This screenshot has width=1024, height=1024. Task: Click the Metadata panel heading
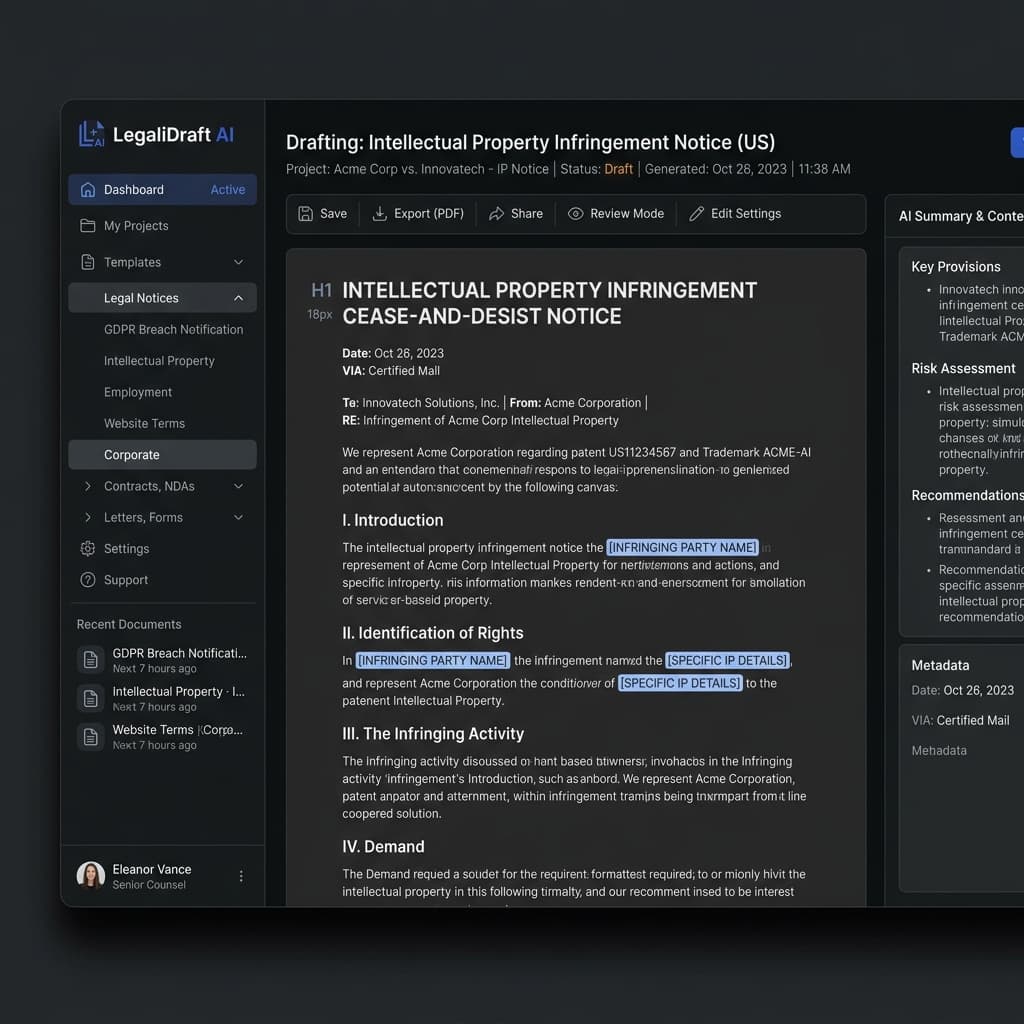coord(940,665)
